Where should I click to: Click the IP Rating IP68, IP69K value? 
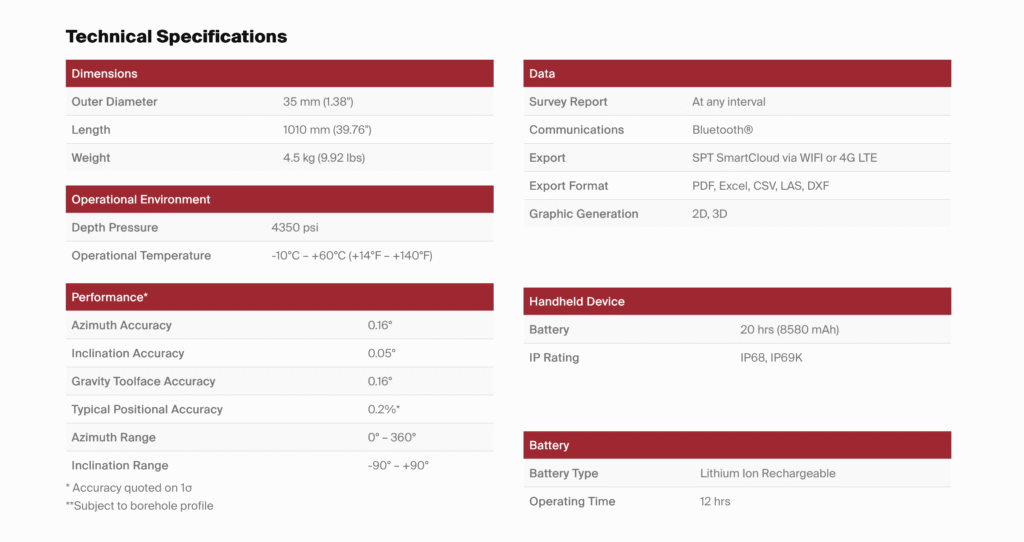click(x=771, y=358)
